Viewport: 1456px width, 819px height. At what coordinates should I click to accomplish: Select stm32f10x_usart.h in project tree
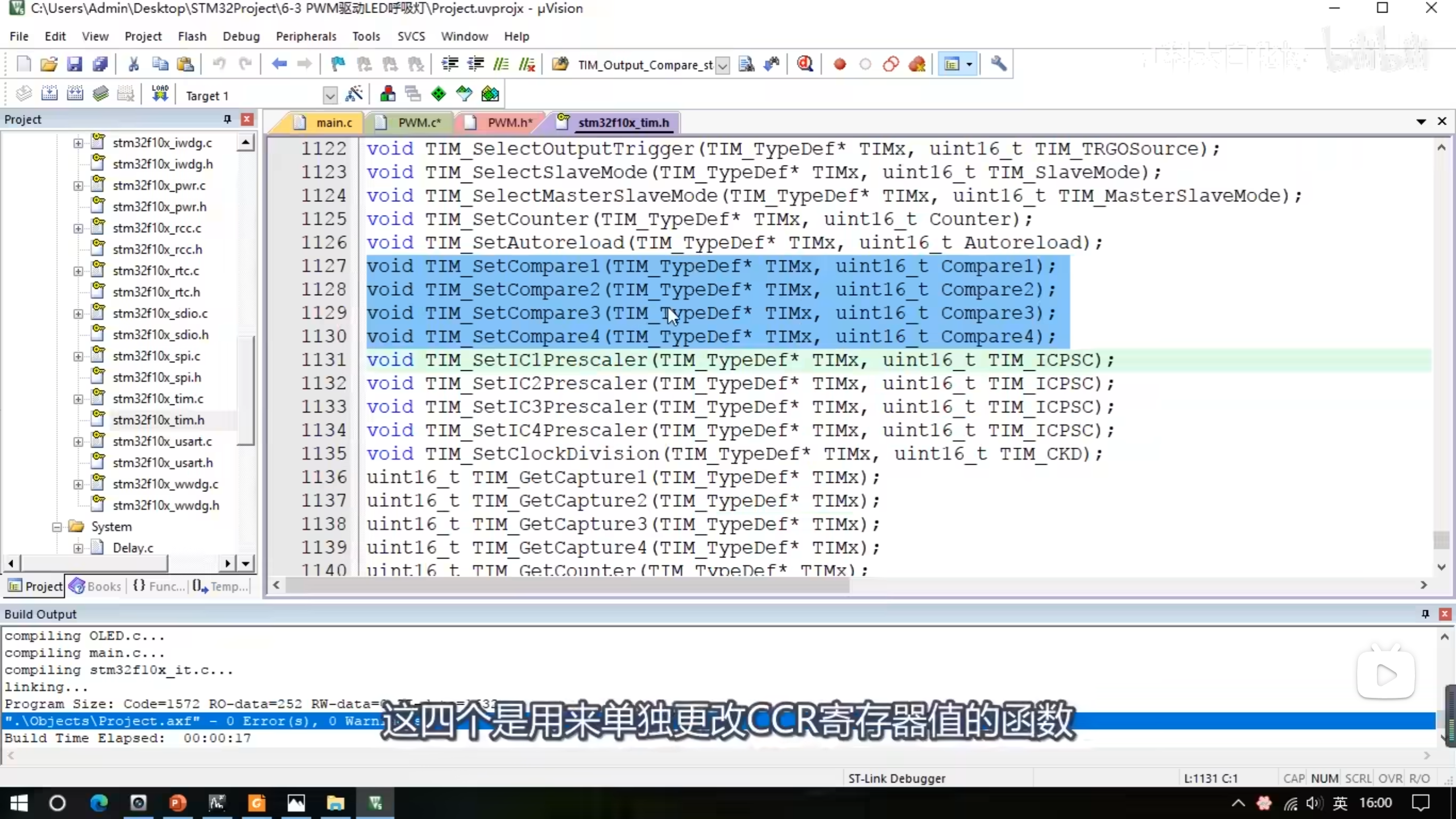coord(163,462)
